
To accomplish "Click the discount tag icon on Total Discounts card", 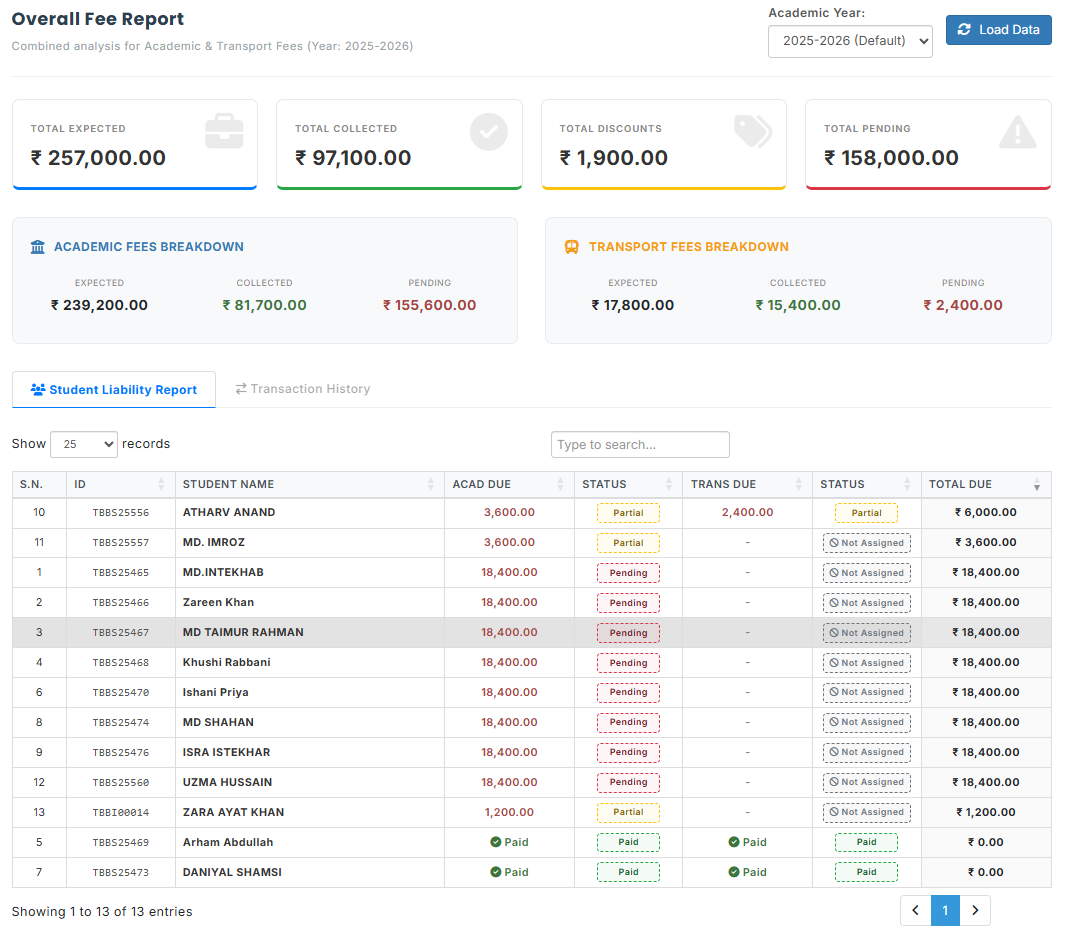I will 753,131.
